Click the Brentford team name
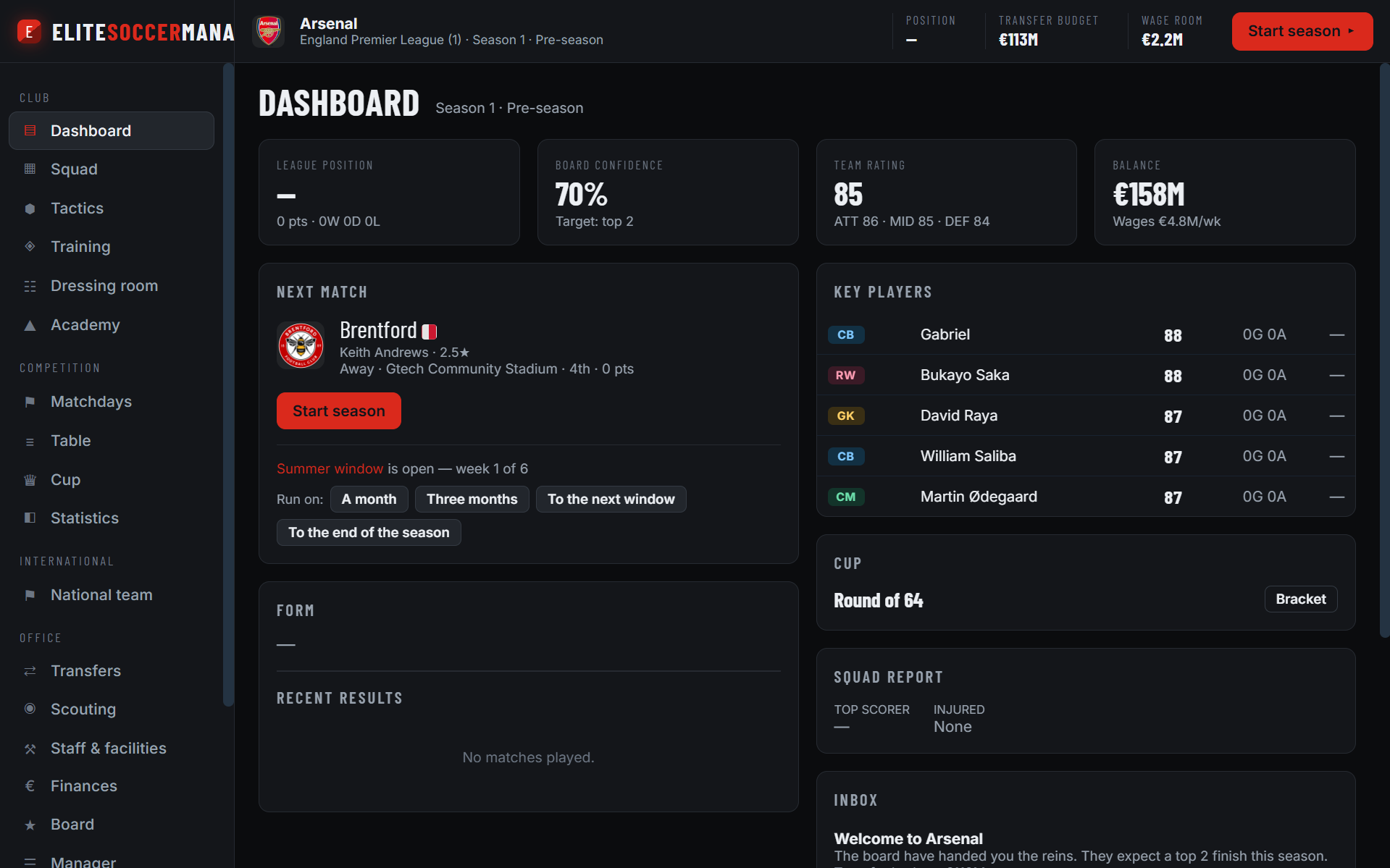The image size is (1390, 868). (378, 331)
